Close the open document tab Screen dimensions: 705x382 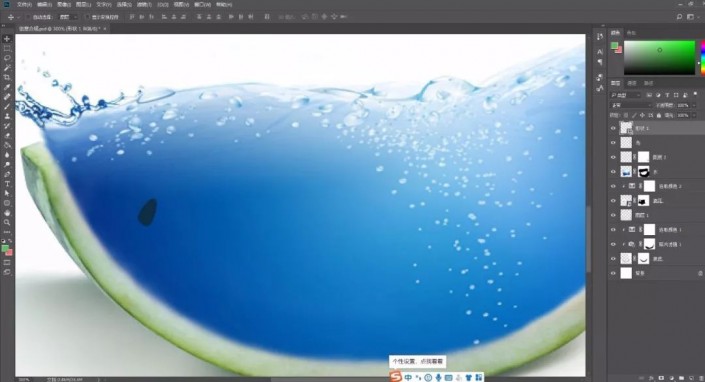pyautogui.click(x=105, y=28)
